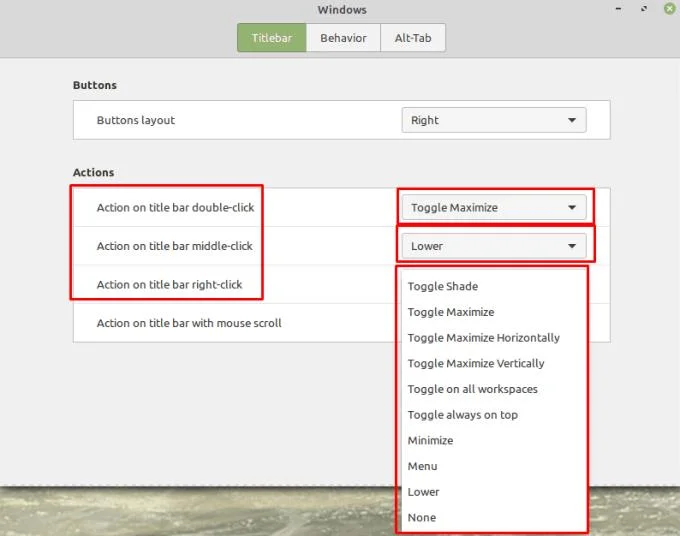
Task: Click the 'Action on title bar right-click' label
Action: pyautogui.click(x=169, y=284)
